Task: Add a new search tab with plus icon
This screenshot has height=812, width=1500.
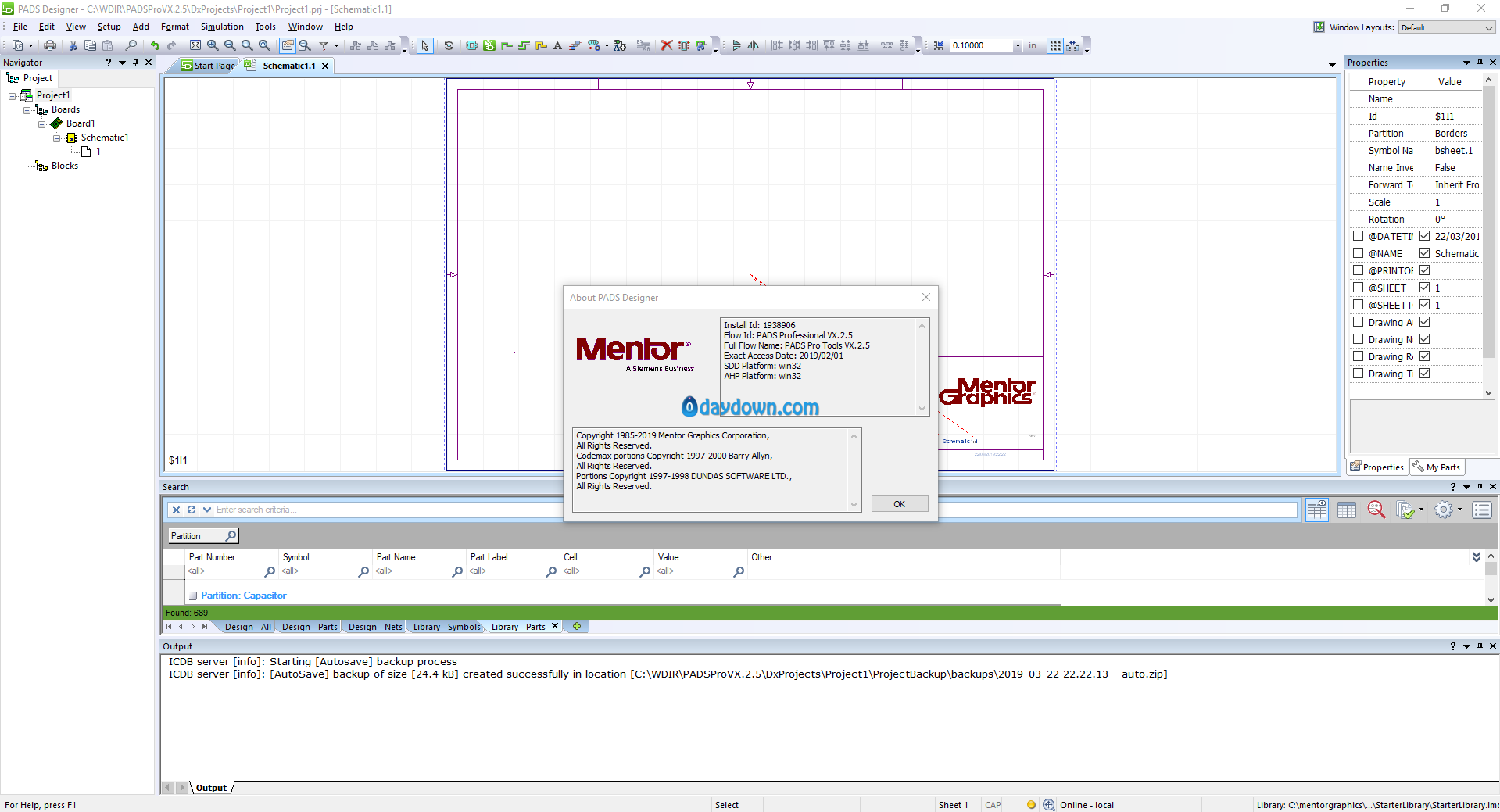Action: [x=577, y=626]
